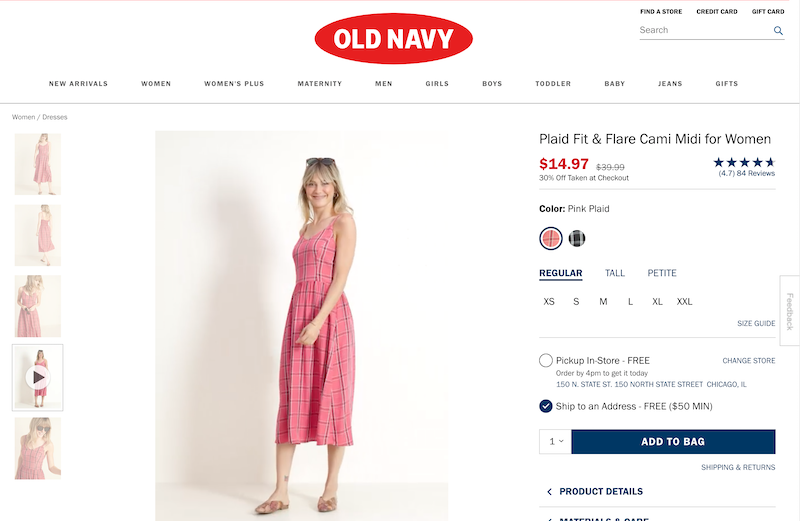
Task: Switch to the Tall size tab
Action: (615, 273)
